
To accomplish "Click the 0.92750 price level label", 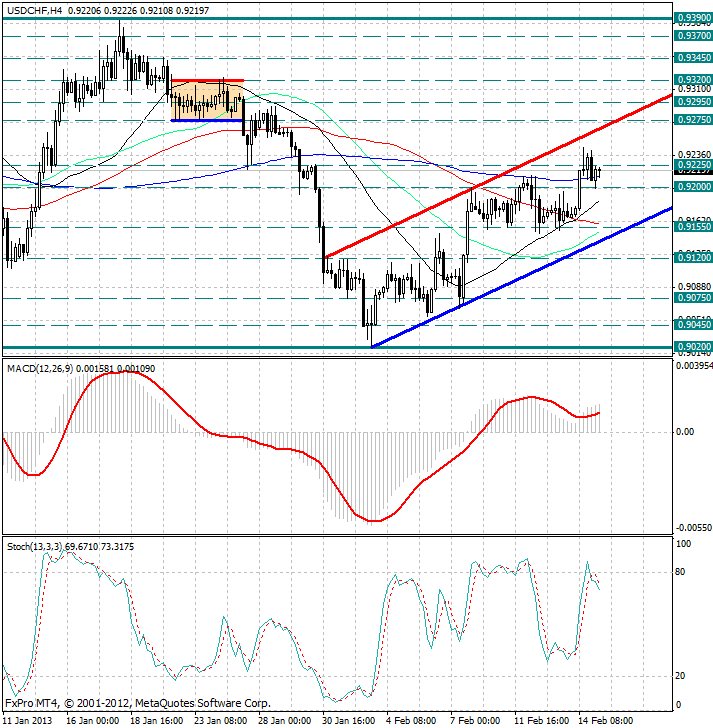I will 693,120.
